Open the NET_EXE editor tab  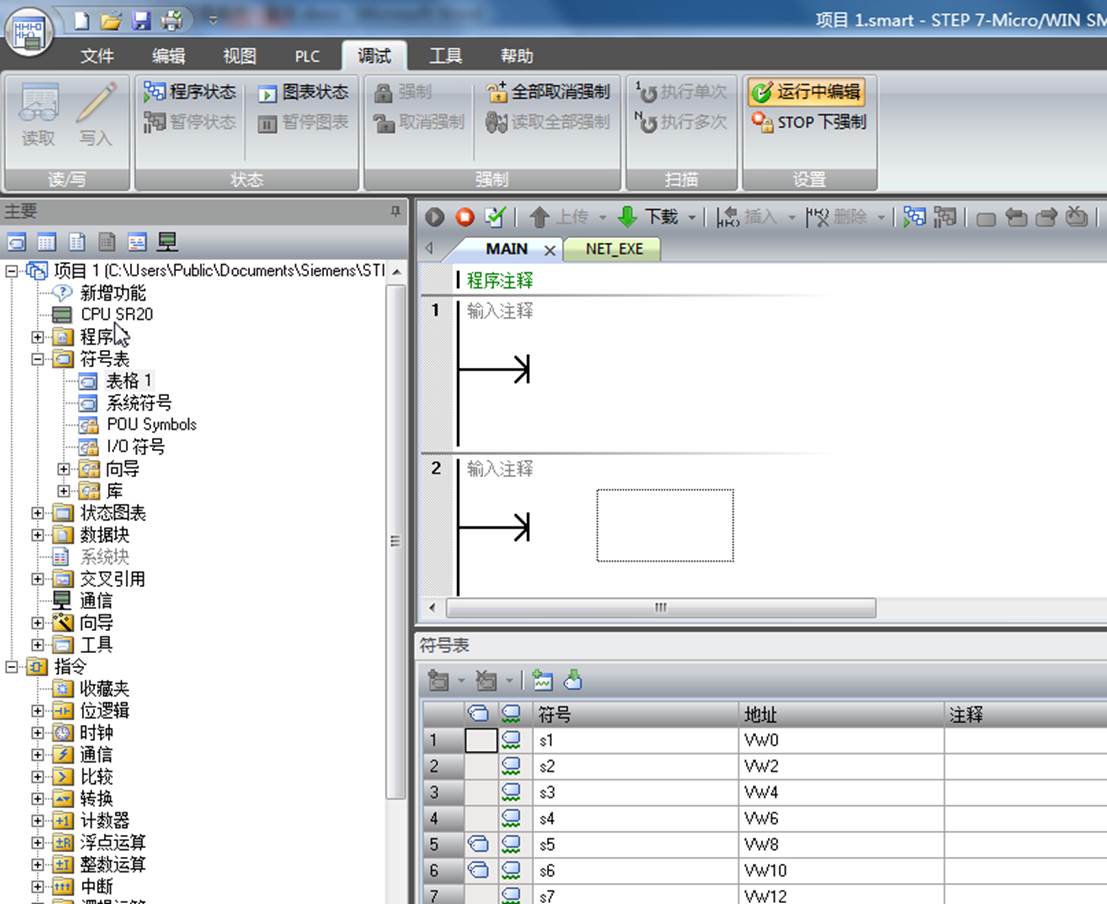click(x=614, y=249)
